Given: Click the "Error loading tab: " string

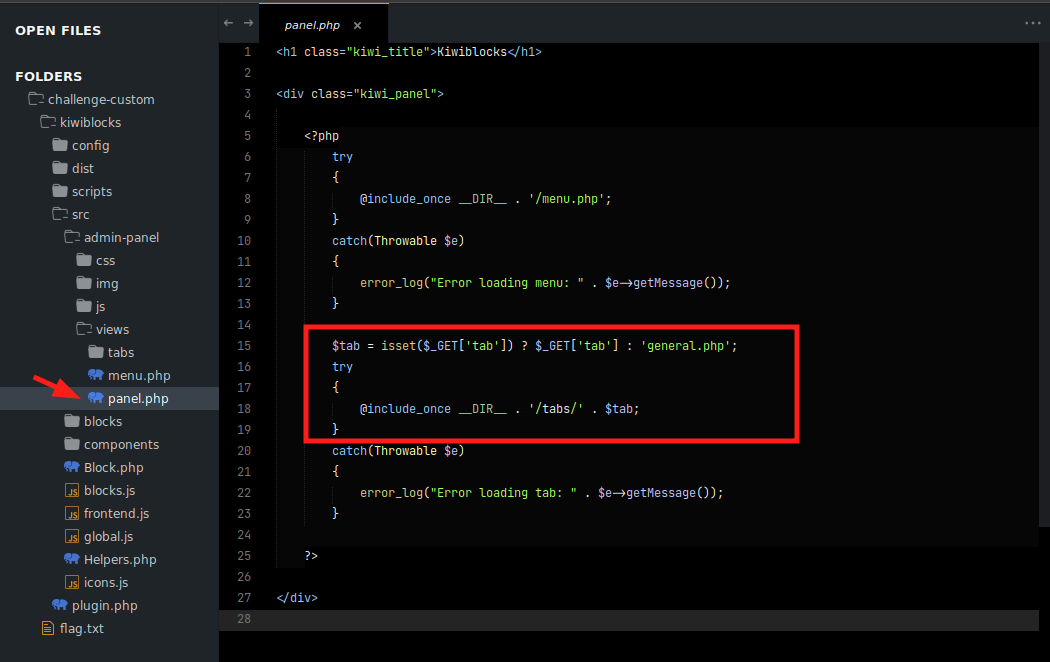Looking at the screenshot, I should 504,493.
